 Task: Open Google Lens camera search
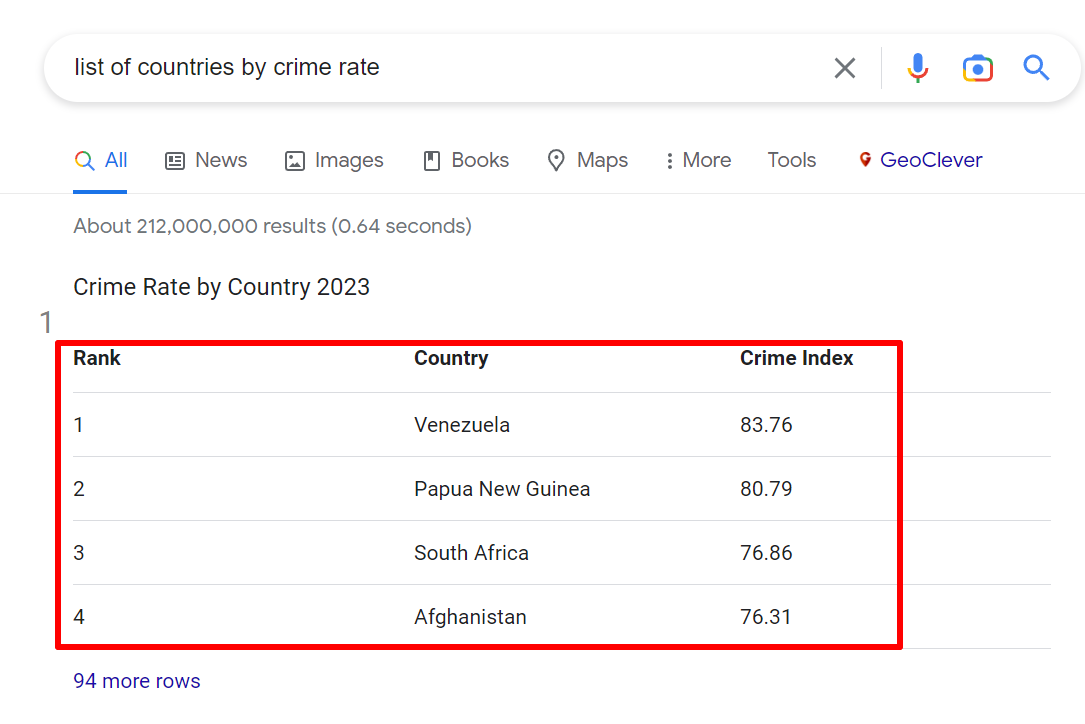(x=977, y=68)
